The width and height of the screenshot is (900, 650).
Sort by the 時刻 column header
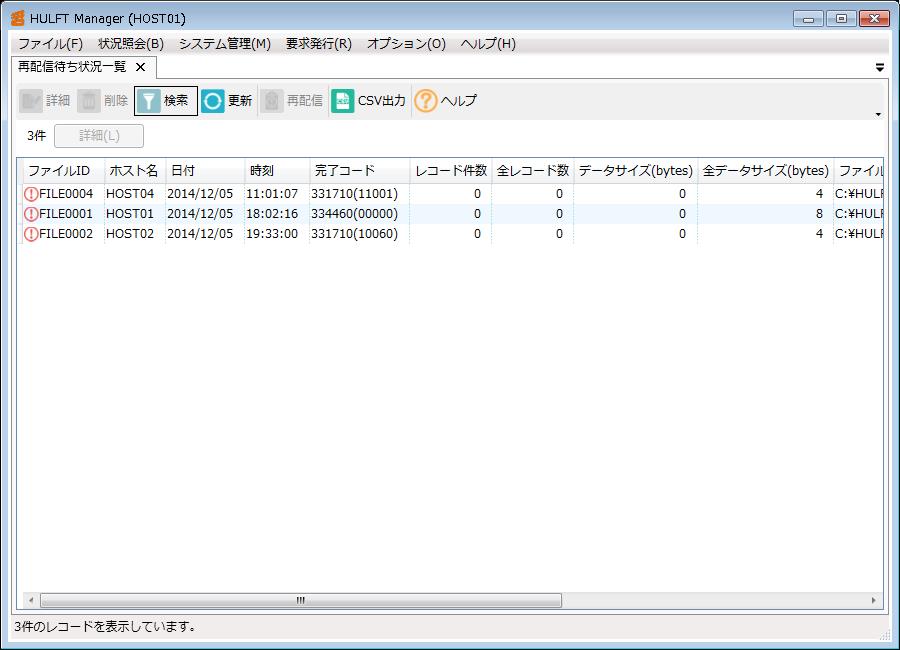[x=277, y=171]
